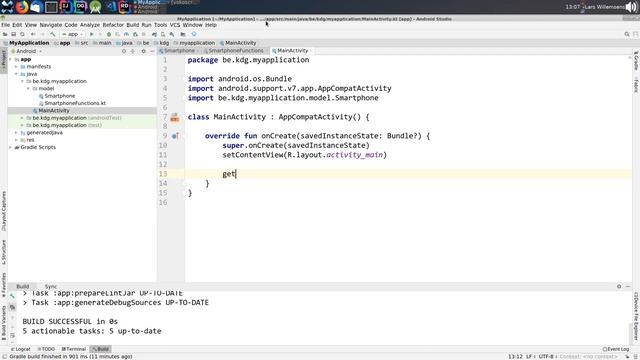Click UTF-8 encoding in status bar
The width and height of the screenshot is (640, 360).
tap(546, 356)
